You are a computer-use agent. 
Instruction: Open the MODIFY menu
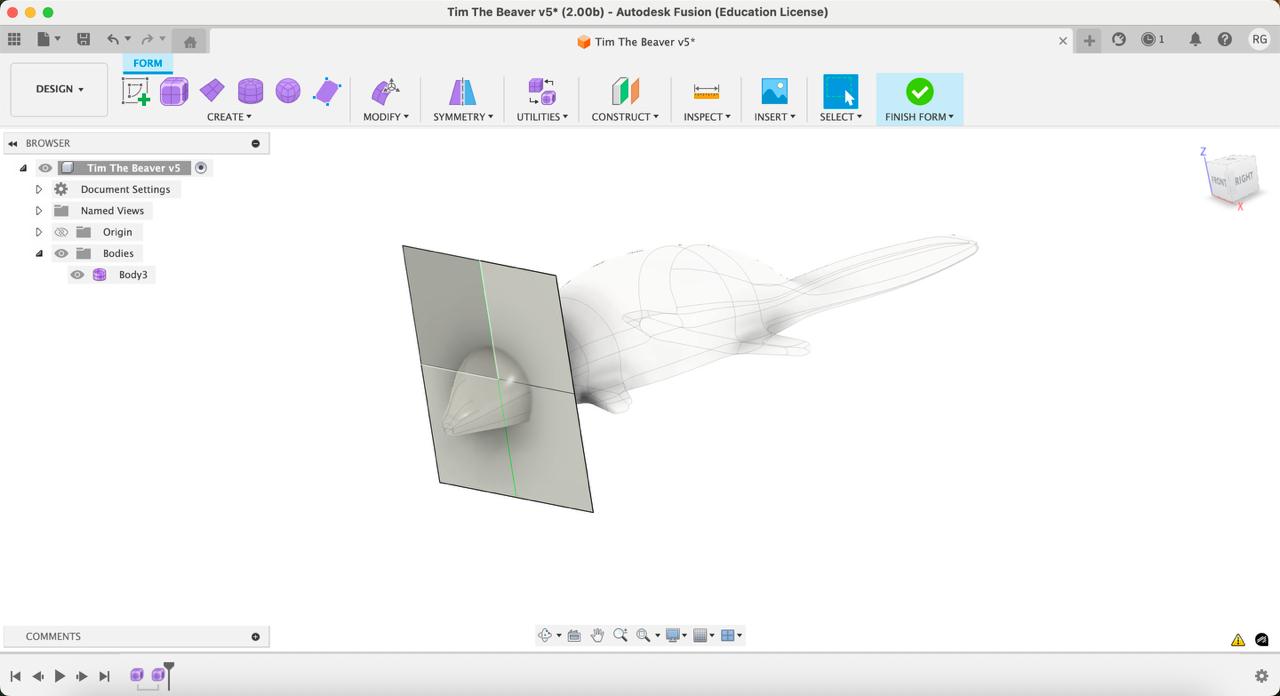(386, 117)
